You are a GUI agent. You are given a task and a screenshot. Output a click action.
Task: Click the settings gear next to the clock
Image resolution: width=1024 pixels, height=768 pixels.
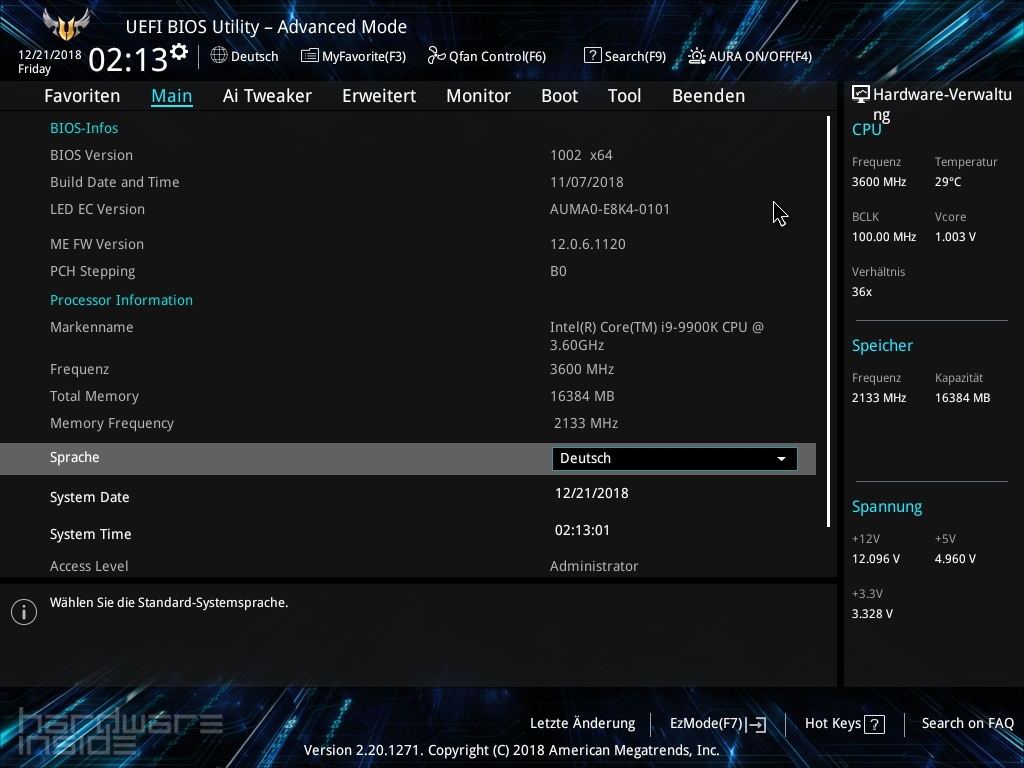(179, 52)
